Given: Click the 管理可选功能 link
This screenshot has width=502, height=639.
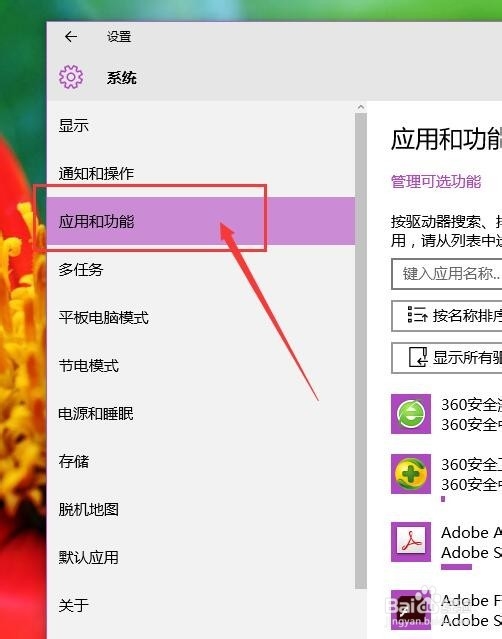Looking at the screenshot, I should [436, 182].
